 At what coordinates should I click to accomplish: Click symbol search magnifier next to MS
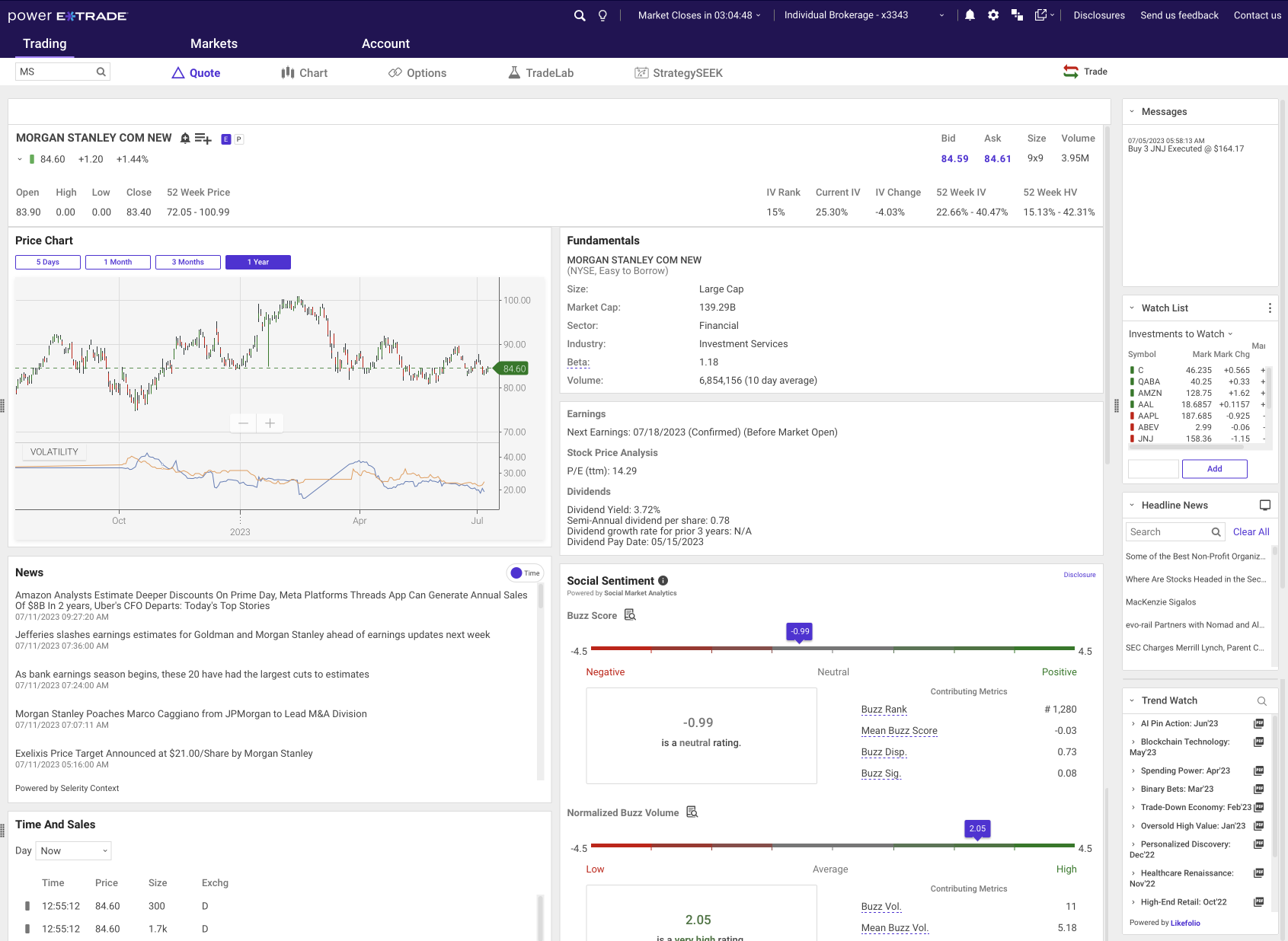coord(101,72)
